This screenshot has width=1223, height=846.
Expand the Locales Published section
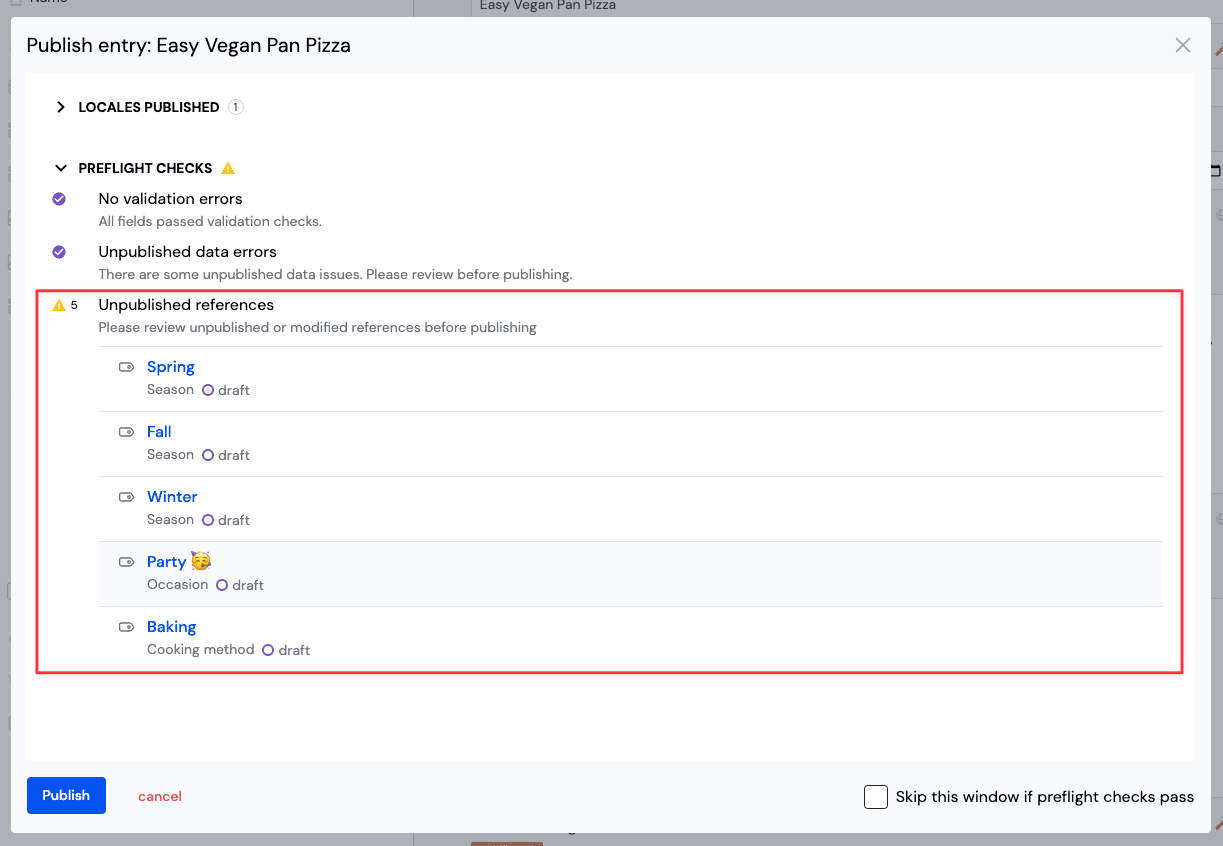[x=61, y=107]
